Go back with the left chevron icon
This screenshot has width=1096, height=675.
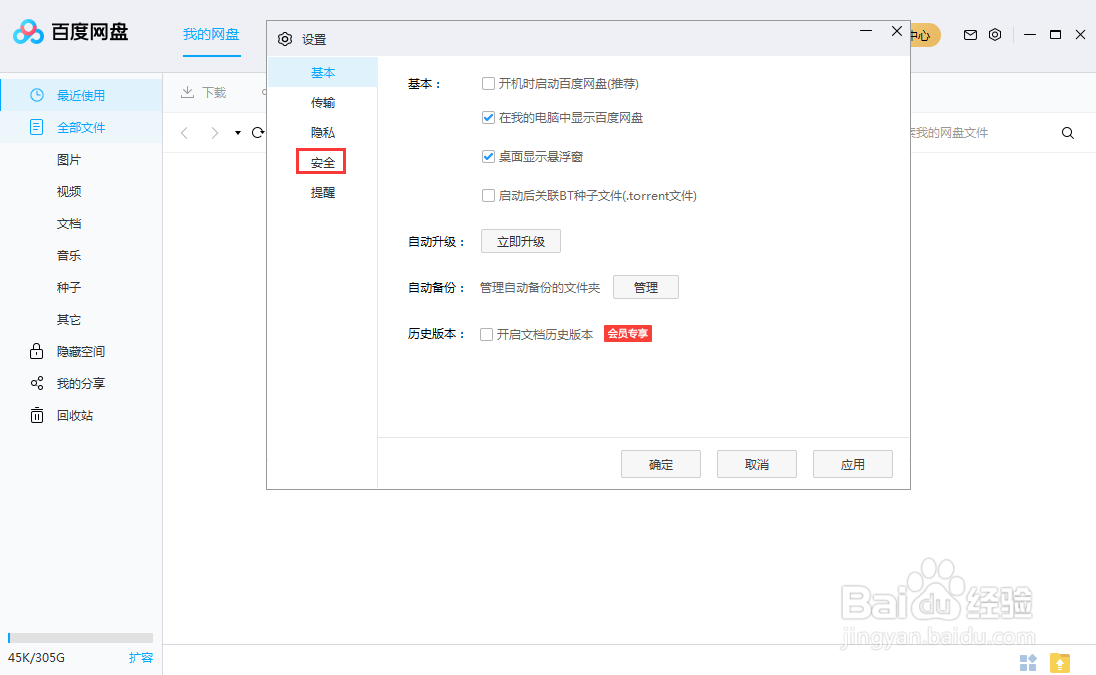pyautogui.click(x=185, y=133)
